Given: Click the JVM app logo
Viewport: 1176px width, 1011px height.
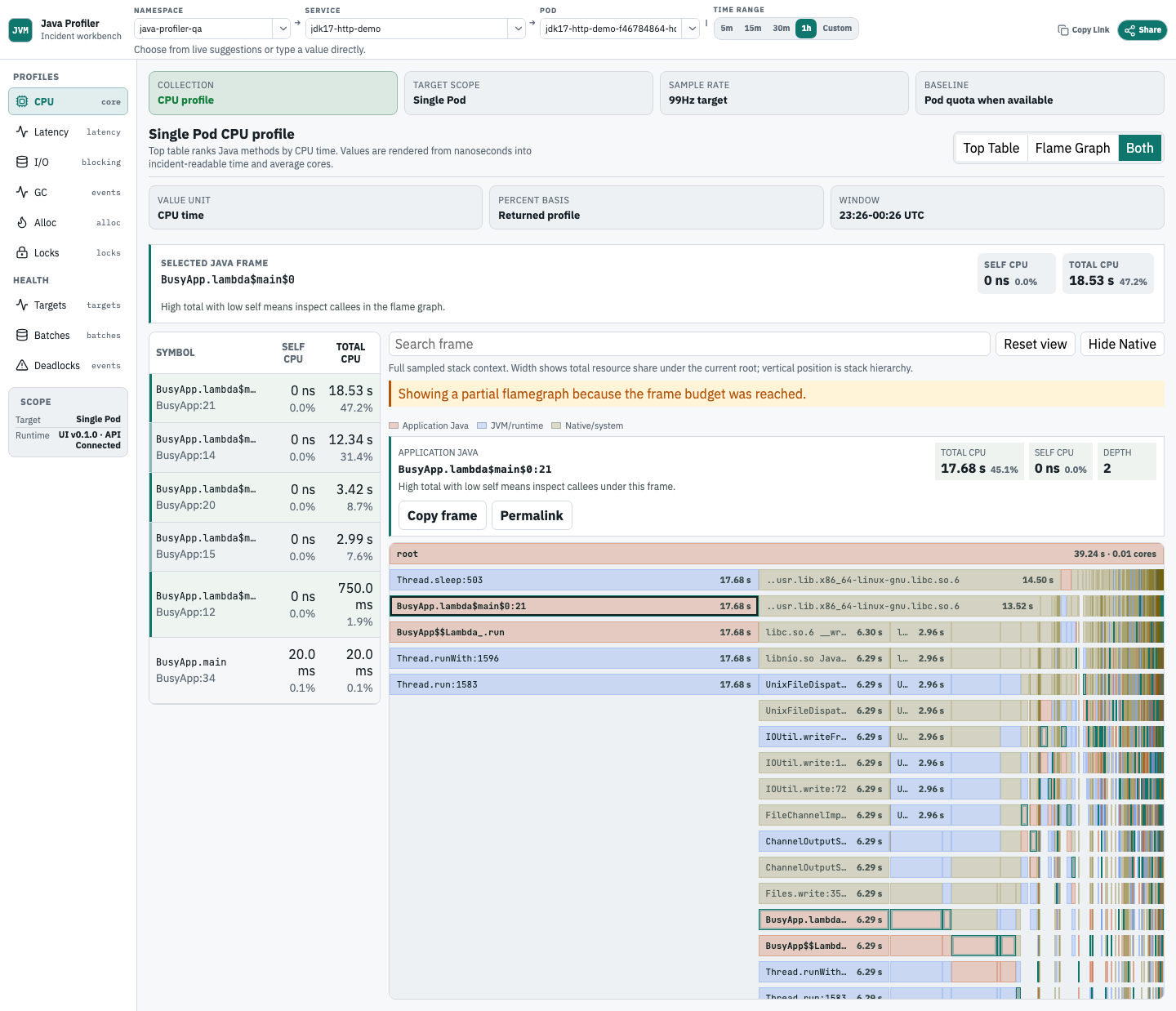Looking at the screenshot, I should click(x=20, y=30).
